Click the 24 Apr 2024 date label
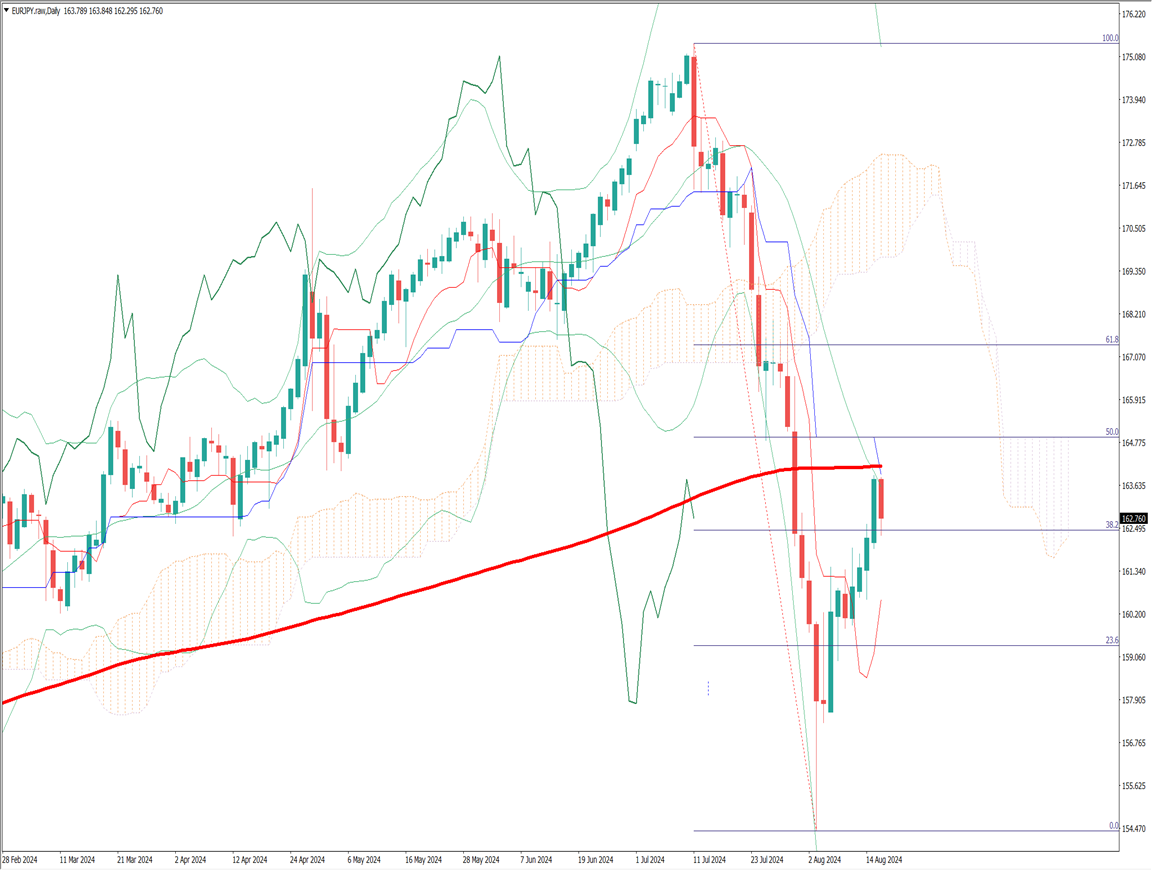The width and height of the screenshot is (1152, 870). click(308, 859)
